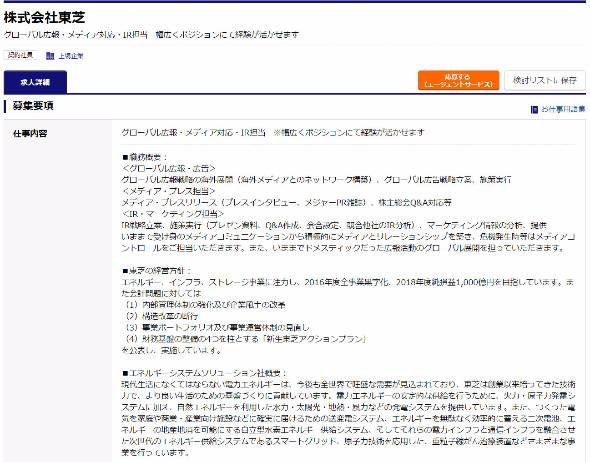Click the <グローバル広報・広告> subheading
590x462 pixels.
click(x=169, y=168)
